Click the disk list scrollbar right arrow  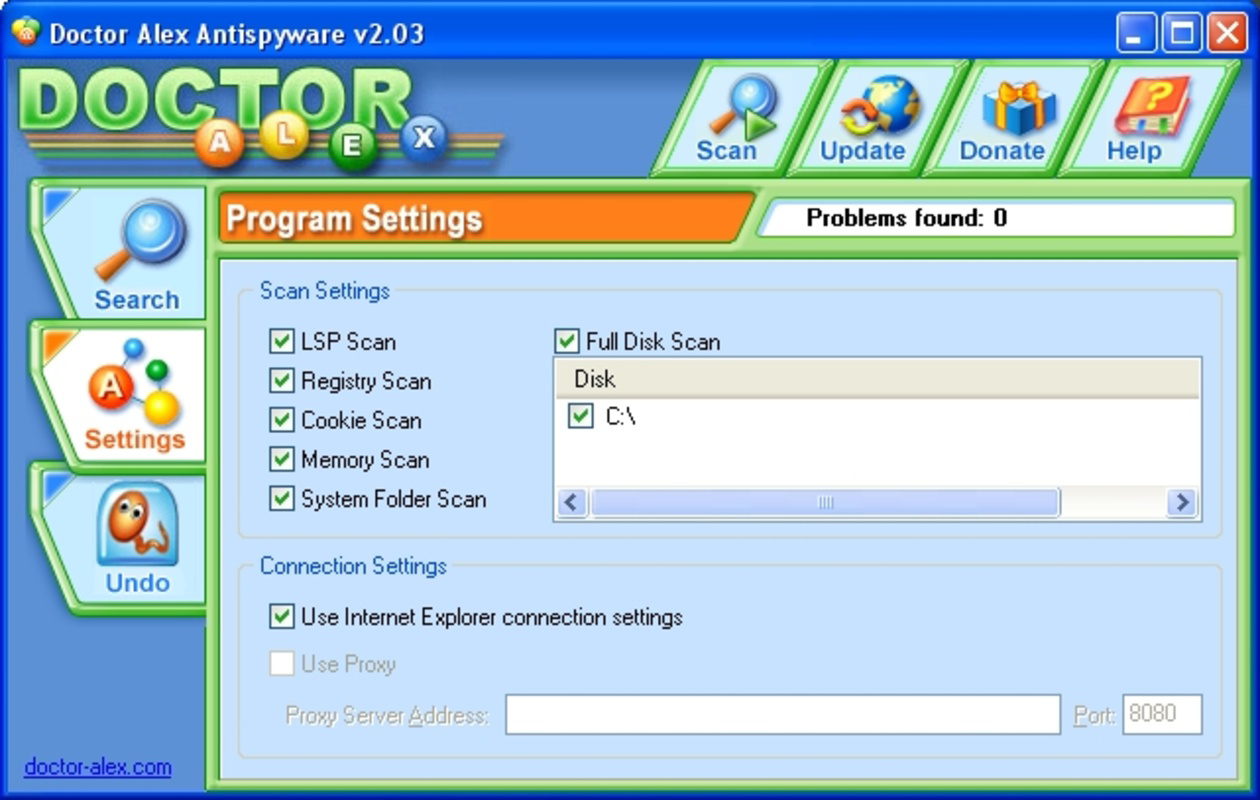1182,502
